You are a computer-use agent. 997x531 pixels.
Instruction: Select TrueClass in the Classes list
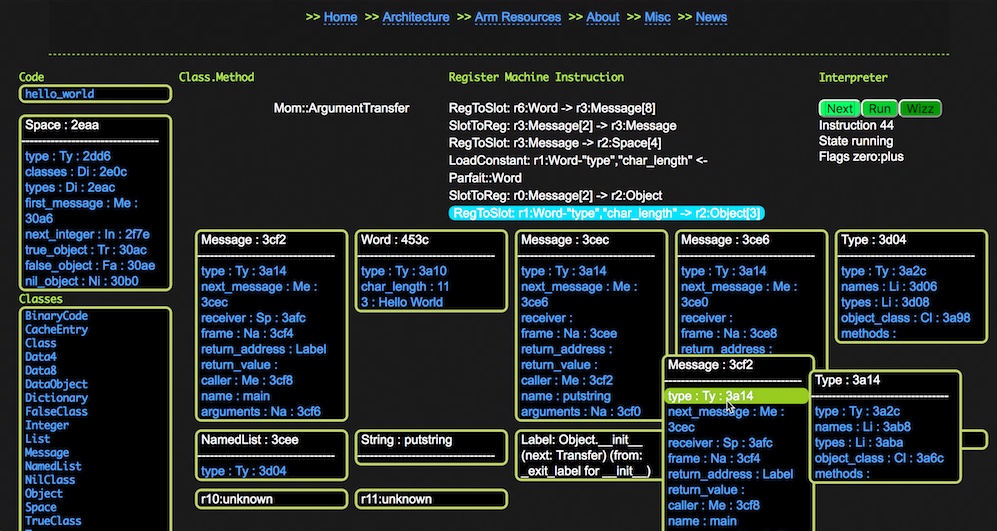point(53,521)
